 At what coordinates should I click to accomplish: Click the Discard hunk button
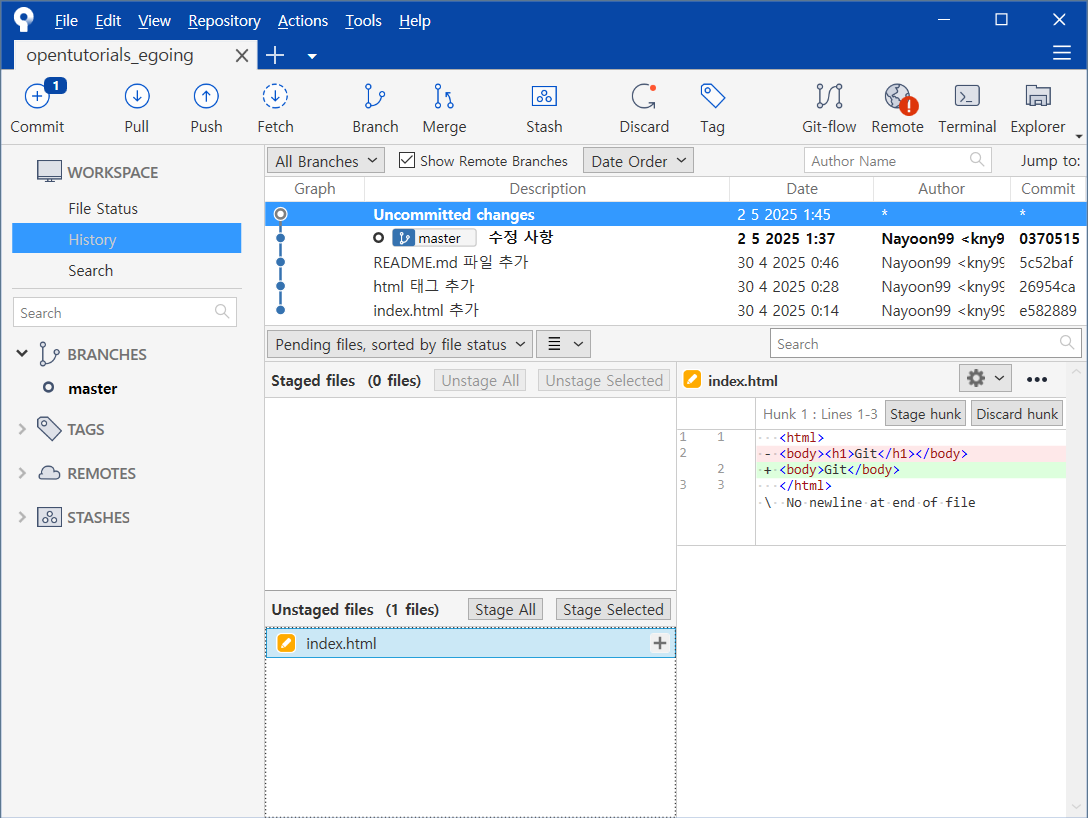pyautogui.click(x=1017, y=414)
